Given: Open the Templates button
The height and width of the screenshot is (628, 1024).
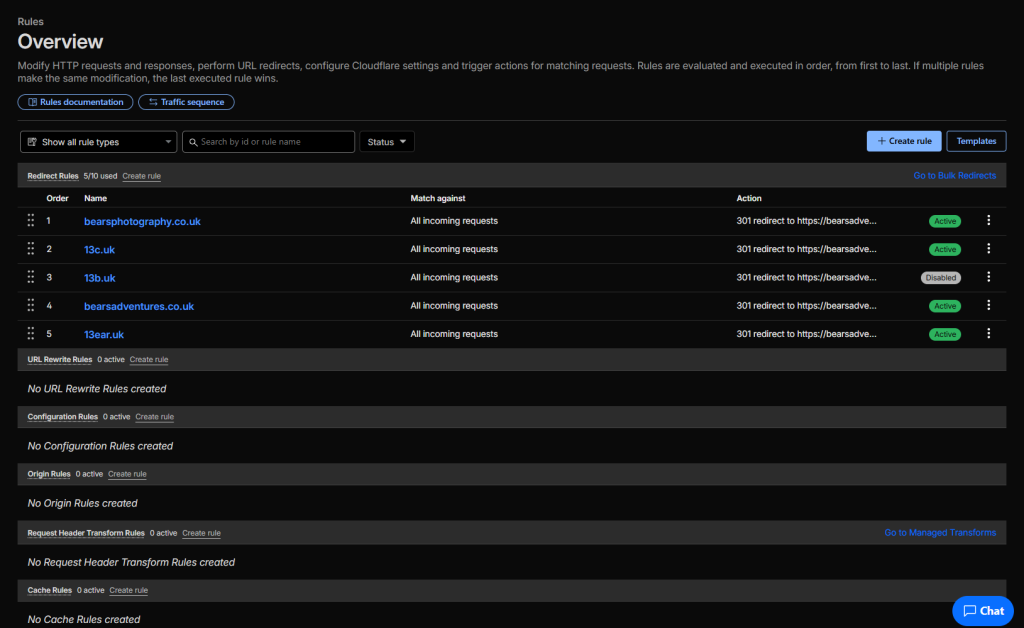Looking at the screenshot, I should [976, 141].
